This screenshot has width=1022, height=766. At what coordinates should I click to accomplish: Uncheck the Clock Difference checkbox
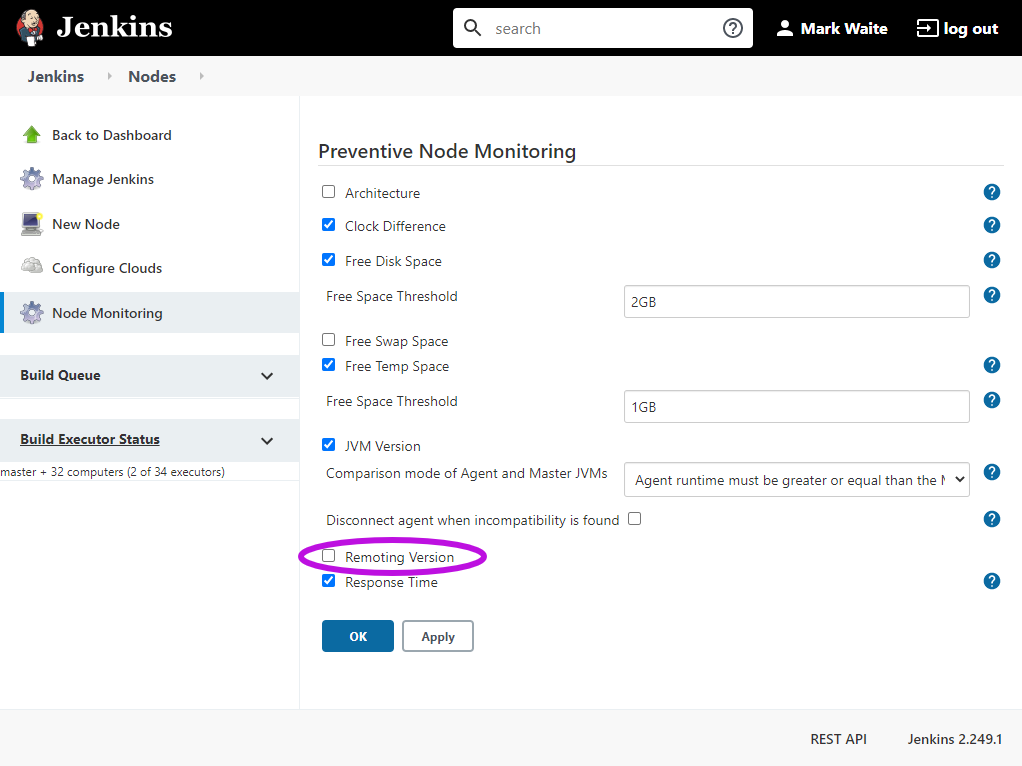click(x=328, y=225)
